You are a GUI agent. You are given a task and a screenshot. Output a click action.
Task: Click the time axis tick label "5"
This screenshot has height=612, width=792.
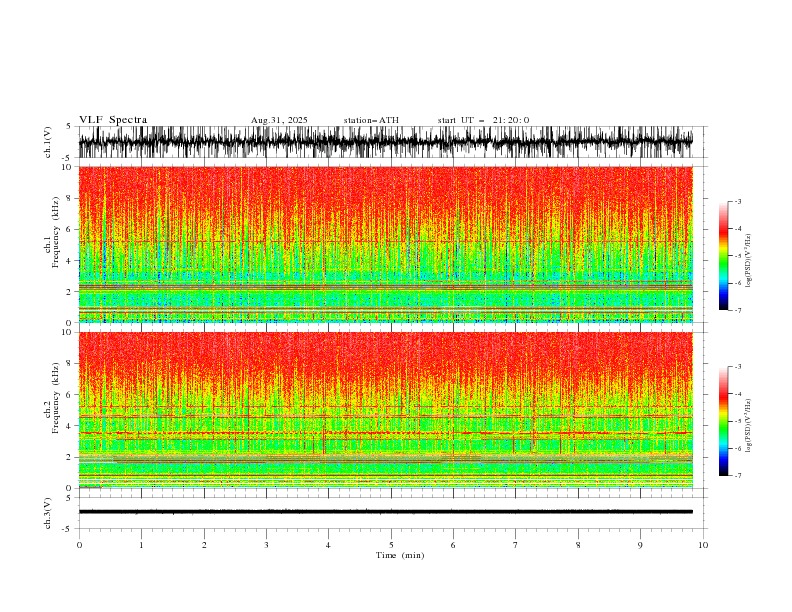point(391,545)
